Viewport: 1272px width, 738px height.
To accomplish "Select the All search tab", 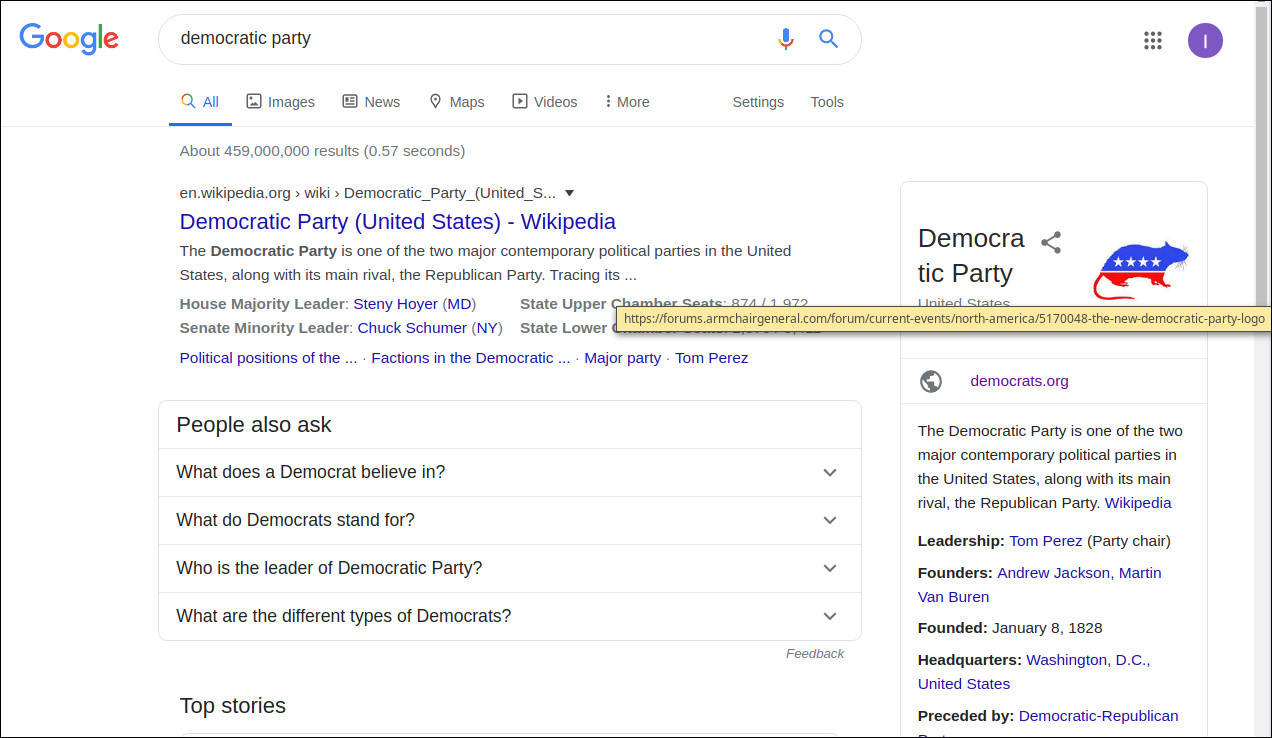I will [200, 102].
